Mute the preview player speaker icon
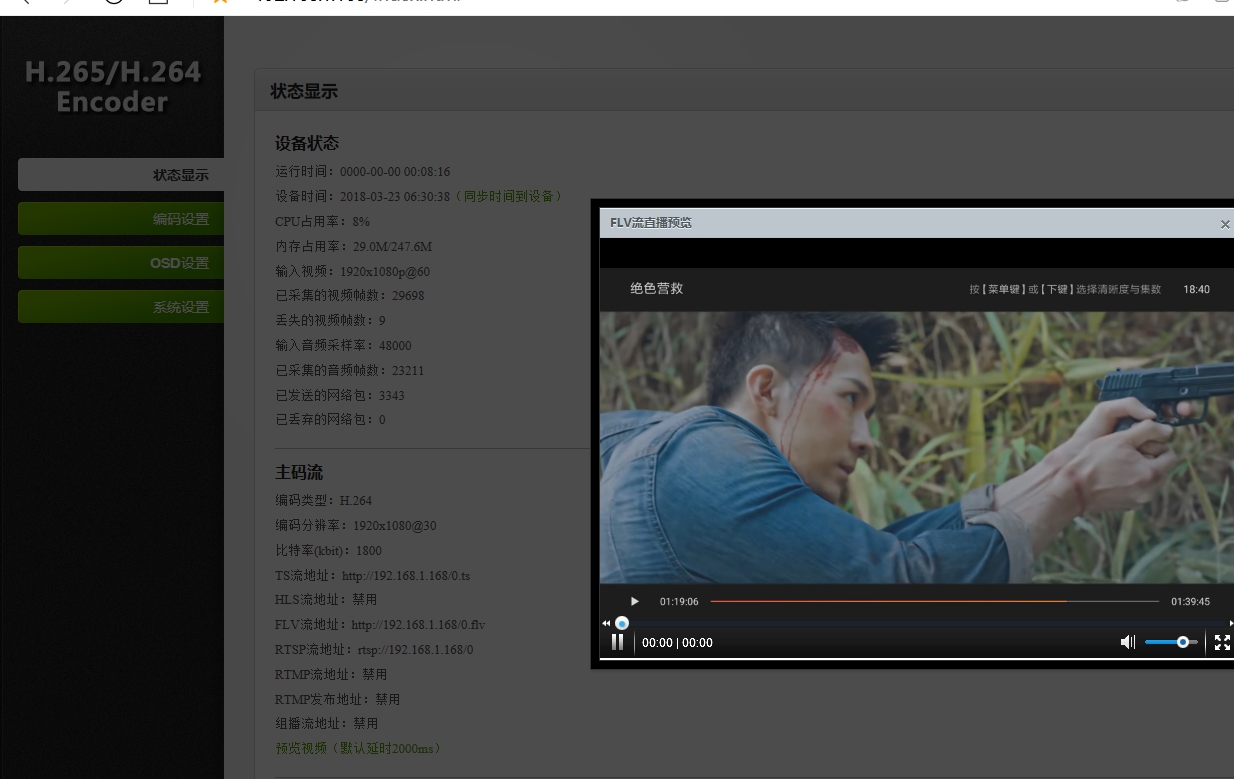Image resolution: width=1234 pixels, height=779 pixels. pyautogui.click(x=1127, y=642)
